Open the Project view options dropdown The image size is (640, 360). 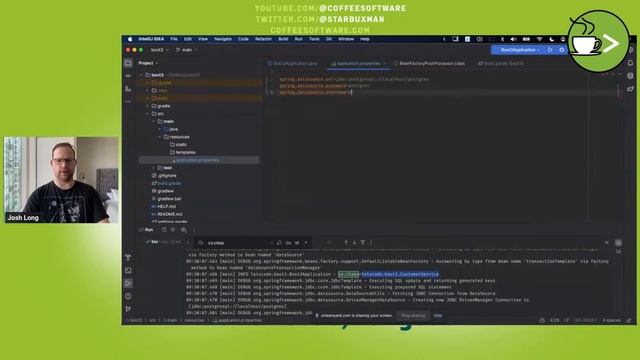[x=148, y=63]
